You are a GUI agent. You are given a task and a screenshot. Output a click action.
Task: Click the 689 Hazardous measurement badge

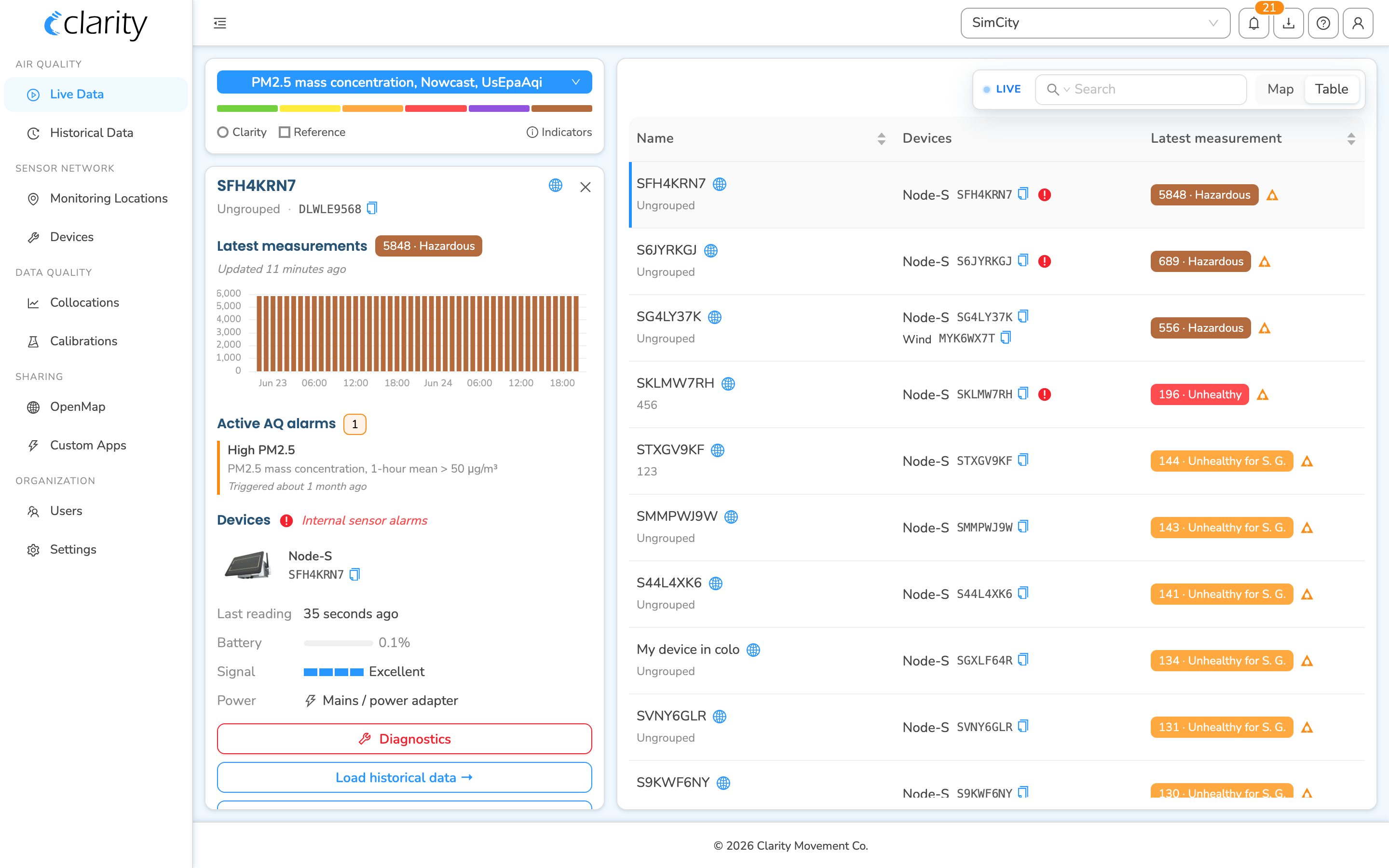click(1200, 261)
